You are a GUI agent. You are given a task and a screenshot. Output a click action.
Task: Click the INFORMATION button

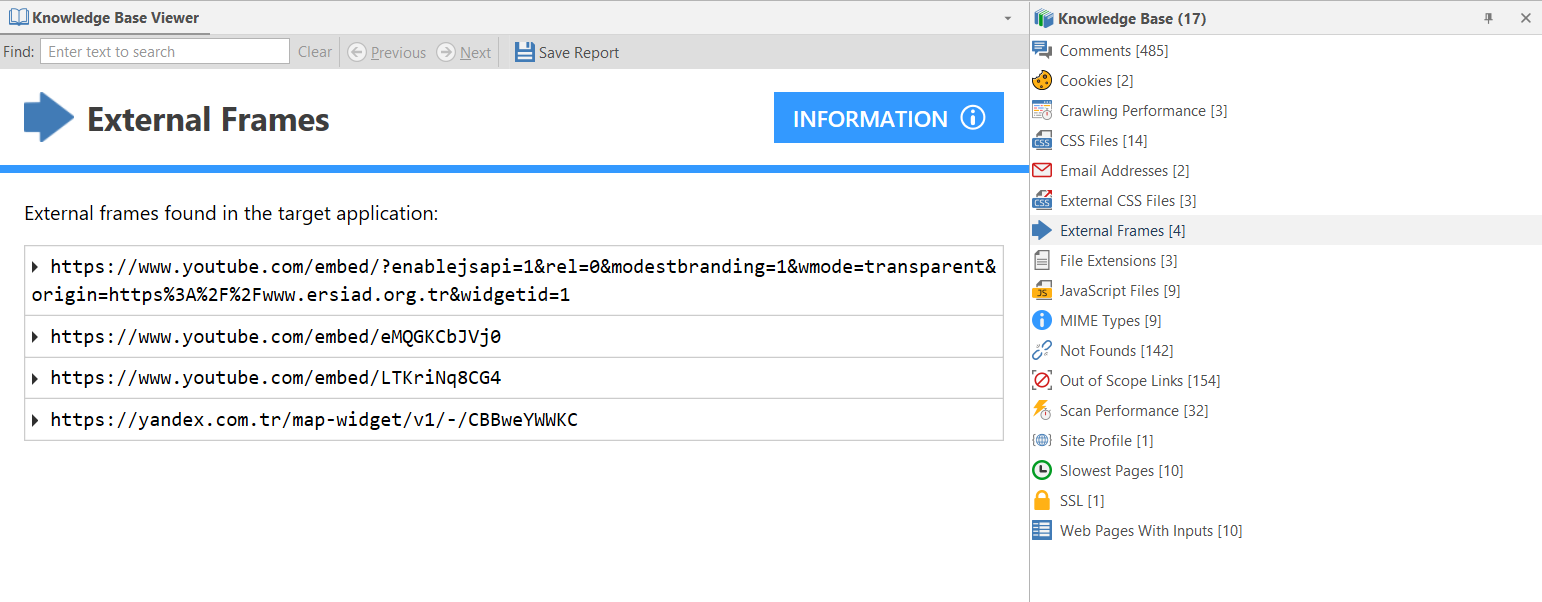(888, 117)
